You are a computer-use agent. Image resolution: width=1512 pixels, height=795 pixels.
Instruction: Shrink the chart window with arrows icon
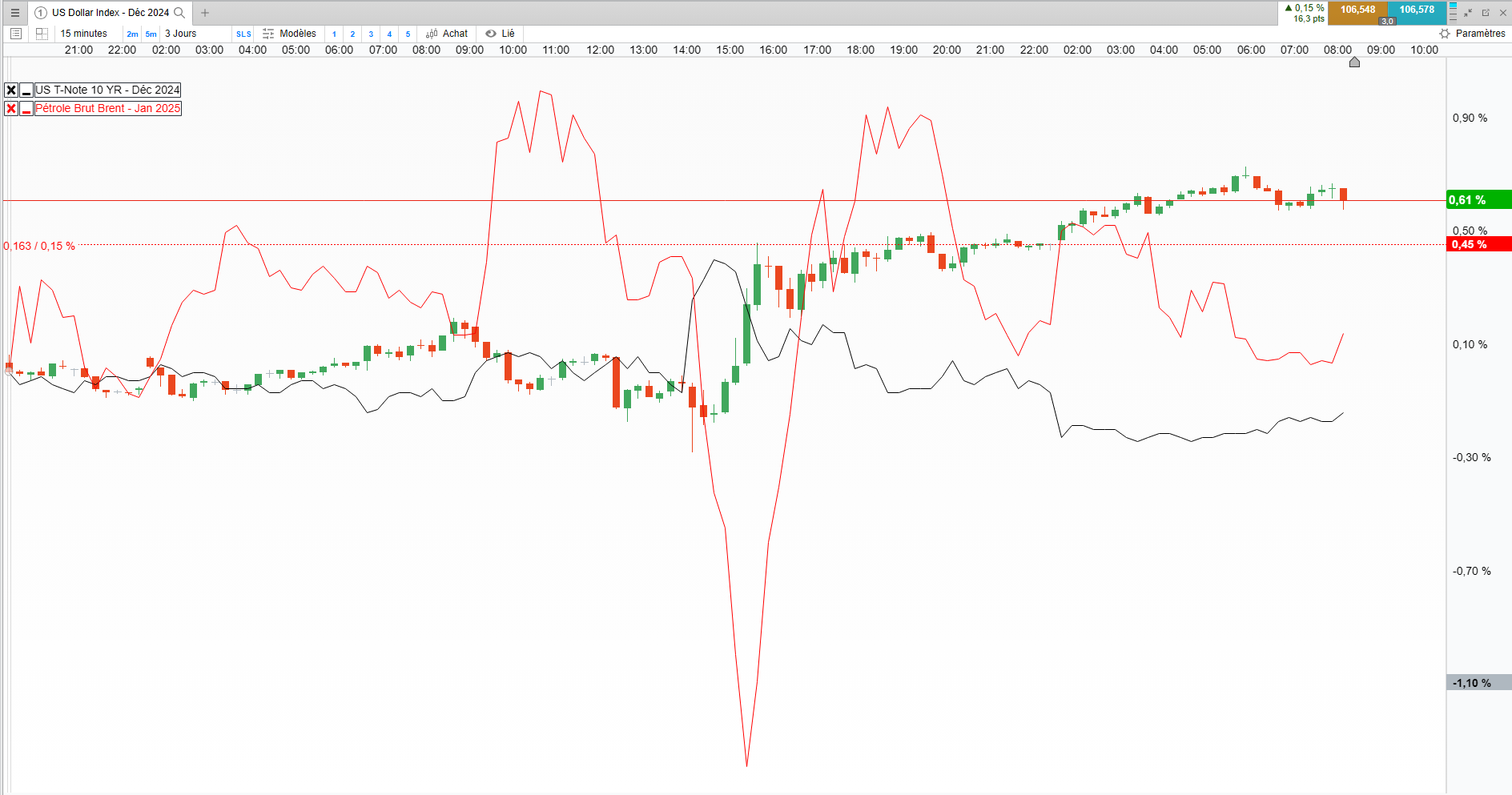tap(1468, 13)
